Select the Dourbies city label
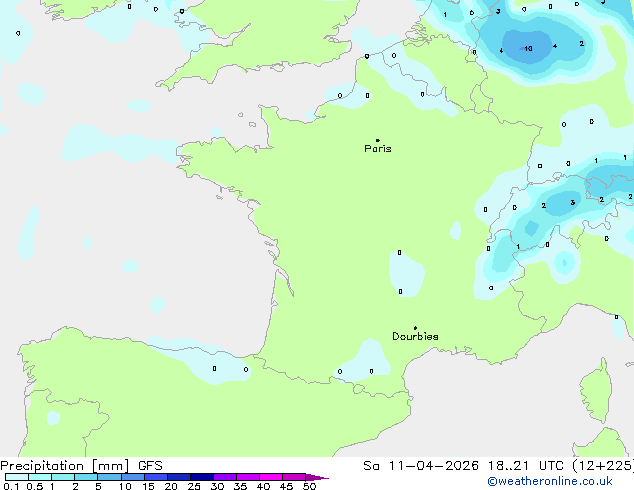The image size is (634, 490). point(415,336)
